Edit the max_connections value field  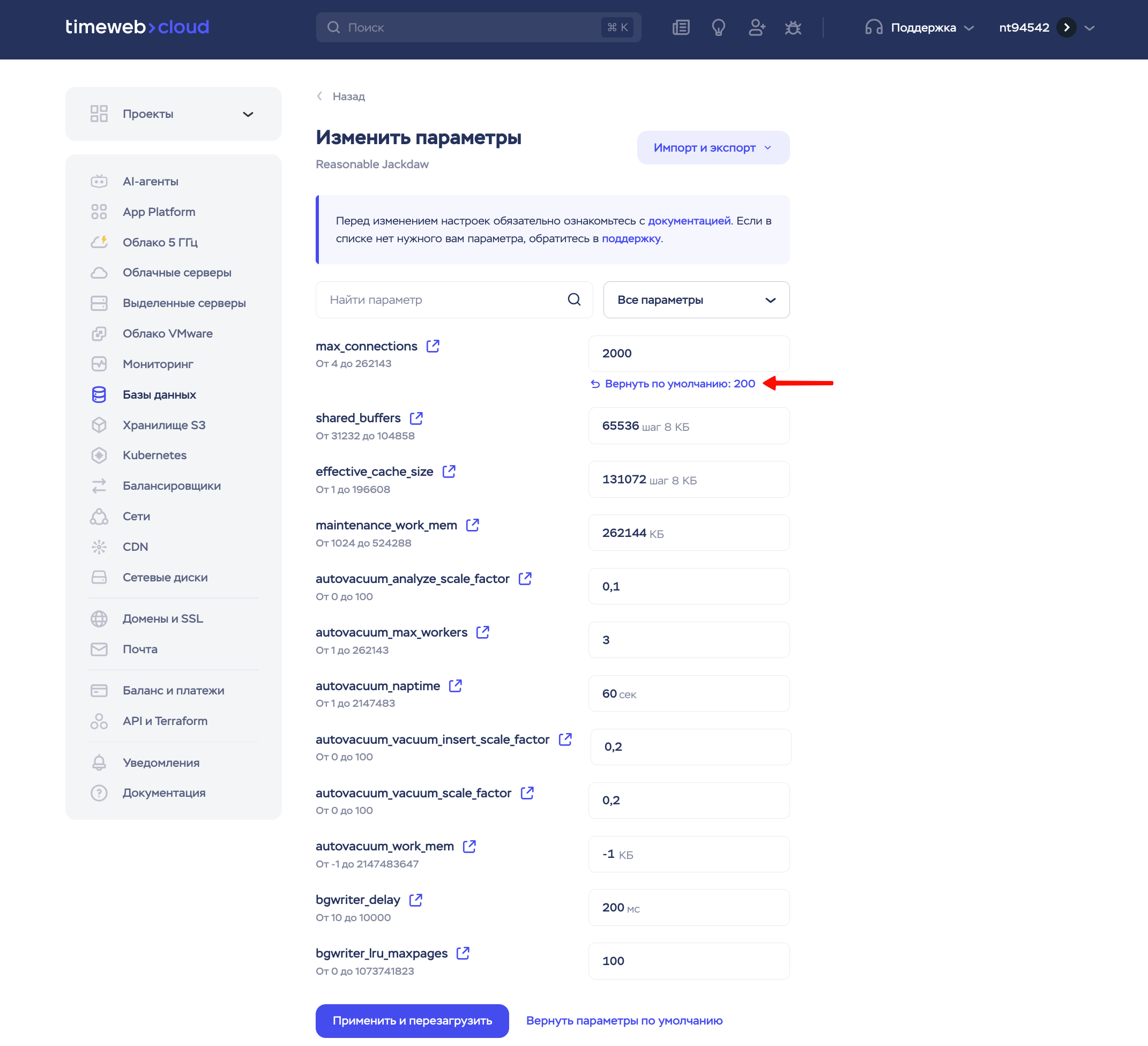click(689, 353)
